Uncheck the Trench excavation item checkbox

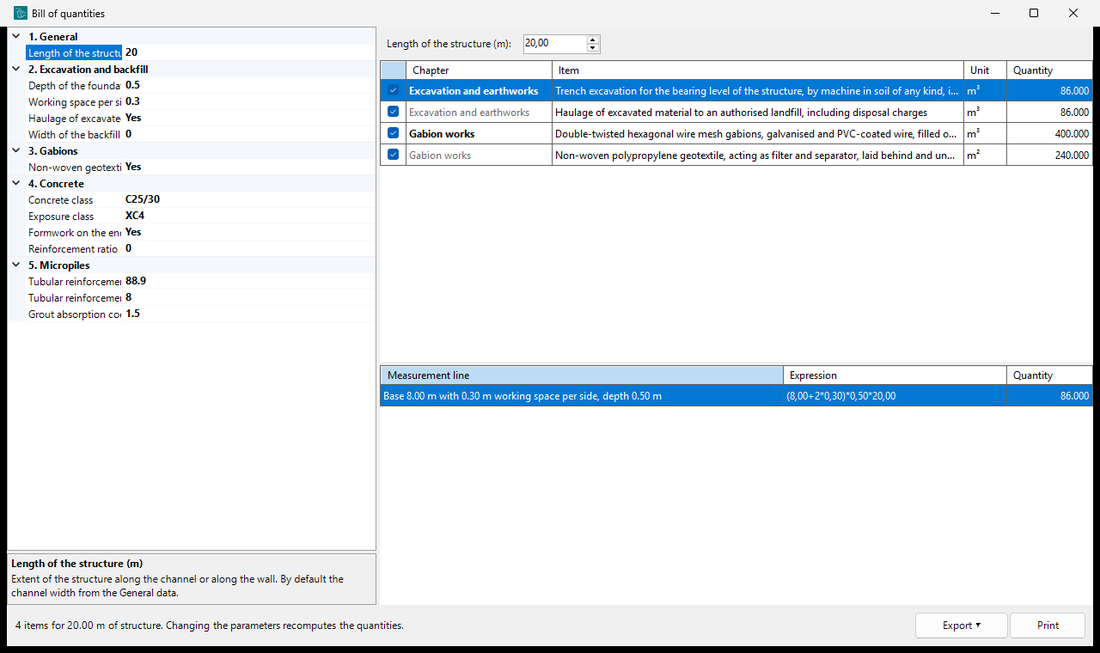pyautogui.click(x=393, y=90)
